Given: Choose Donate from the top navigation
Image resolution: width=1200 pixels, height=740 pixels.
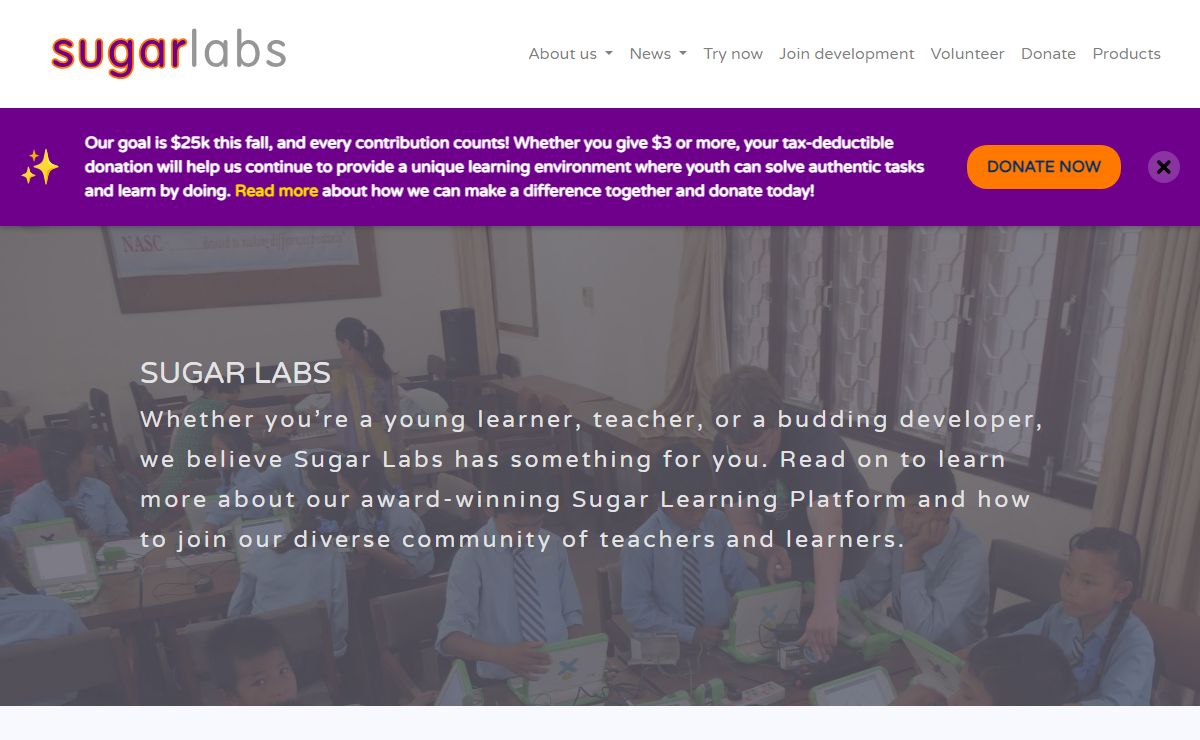Looking at the screenshot, I should [x=1048, y=54].
